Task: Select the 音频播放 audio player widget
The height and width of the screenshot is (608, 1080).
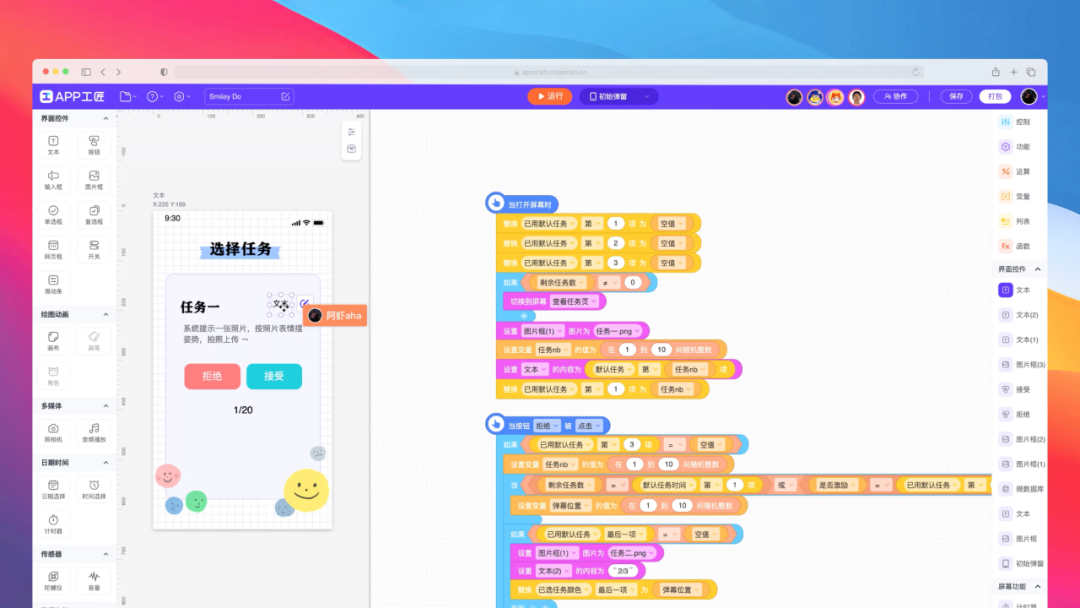Action: pyautogui.click(x=94, y=432)
